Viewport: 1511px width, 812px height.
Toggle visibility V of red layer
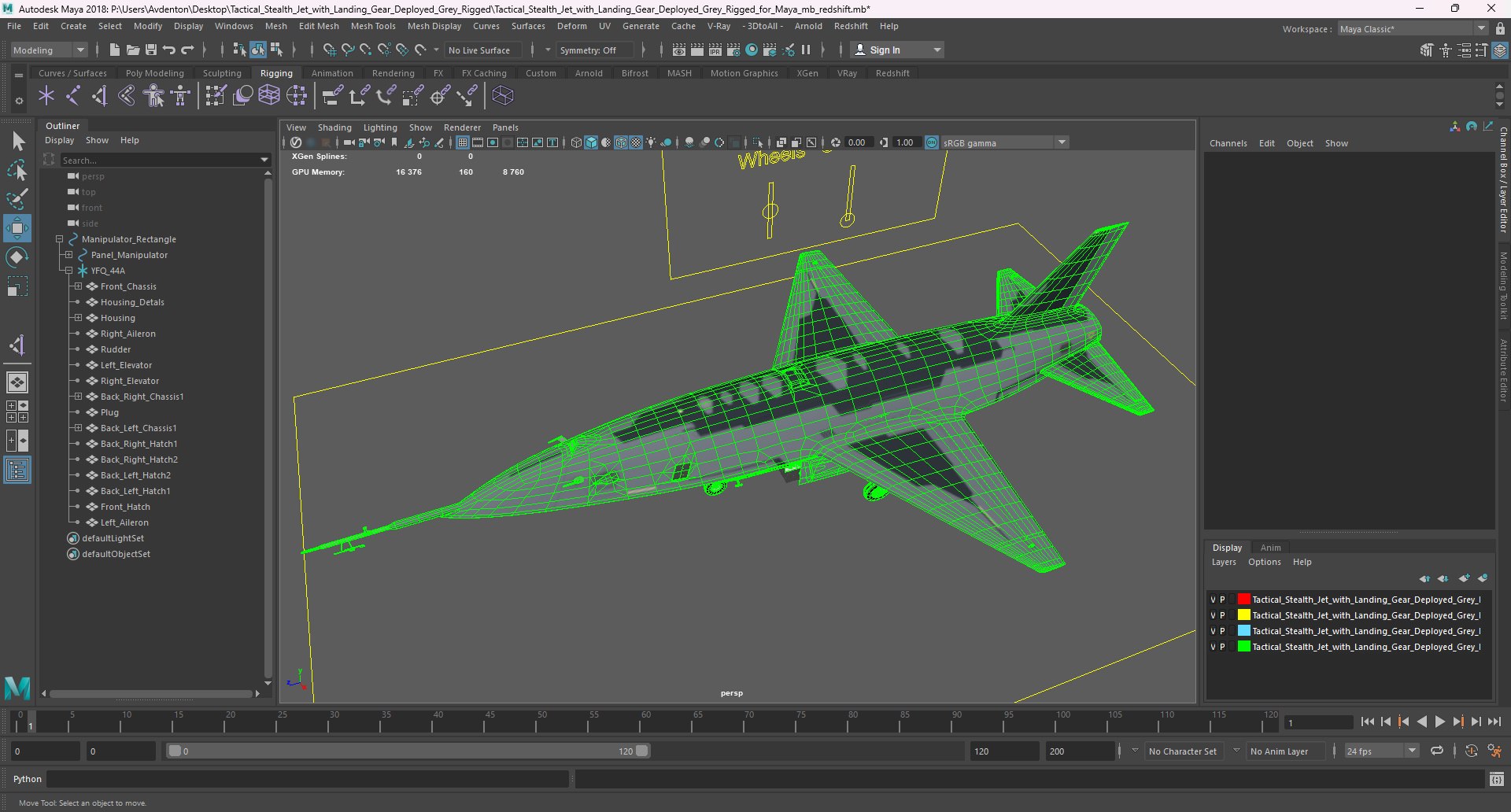(1213, 600)
